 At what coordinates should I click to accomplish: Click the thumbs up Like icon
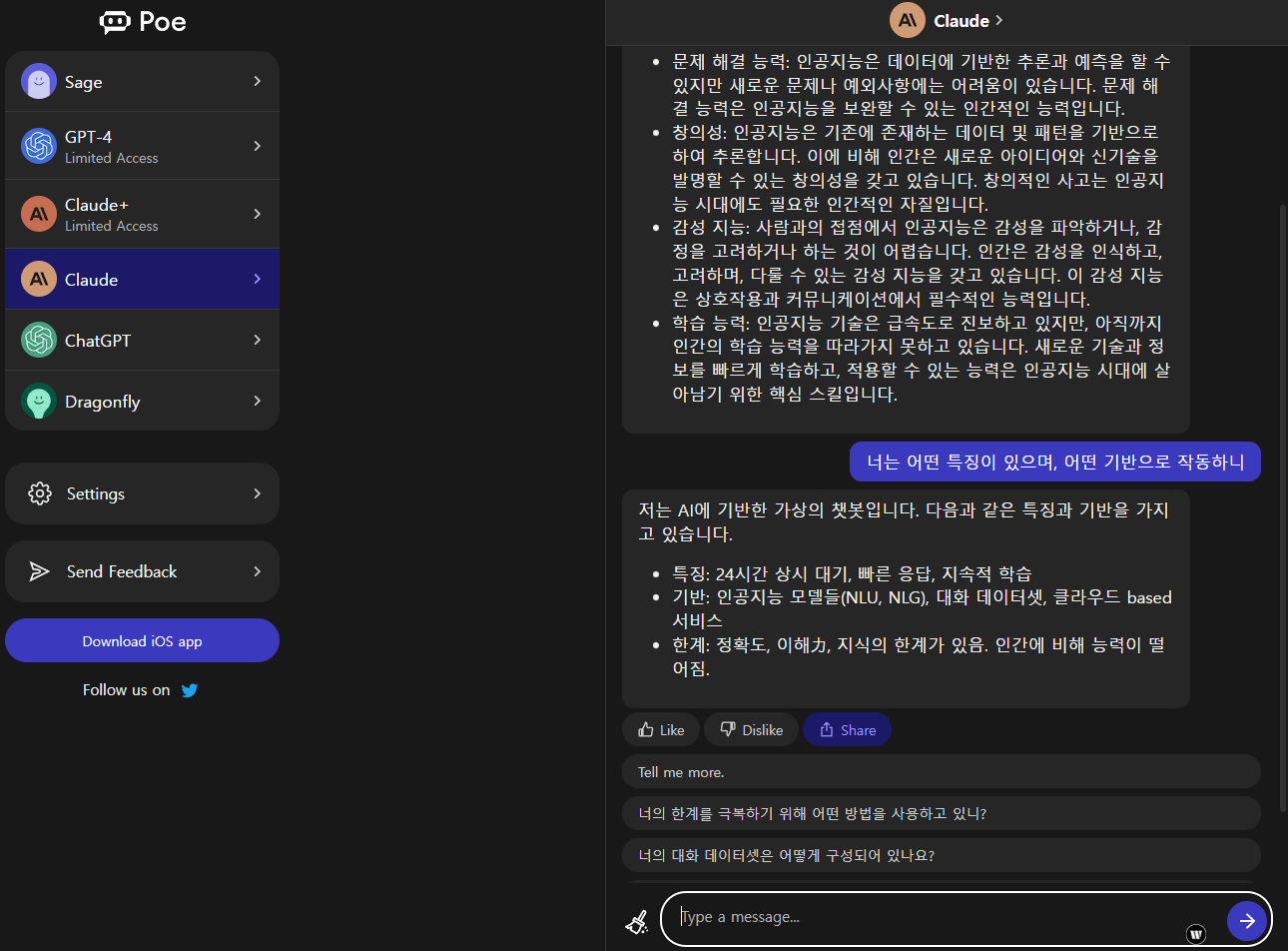646,730
